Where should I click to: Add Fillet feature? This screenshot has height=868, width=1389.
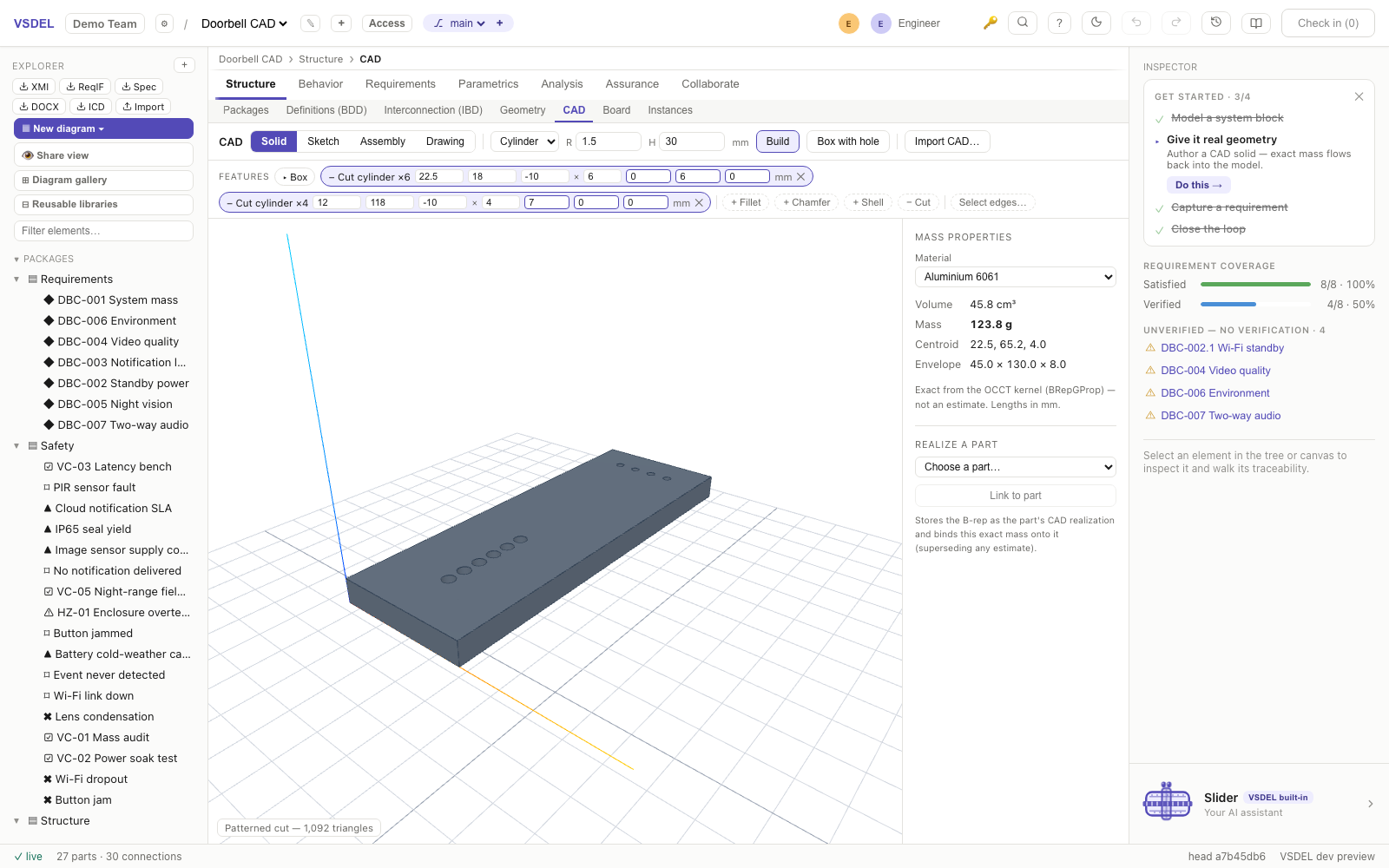point(746,203)
